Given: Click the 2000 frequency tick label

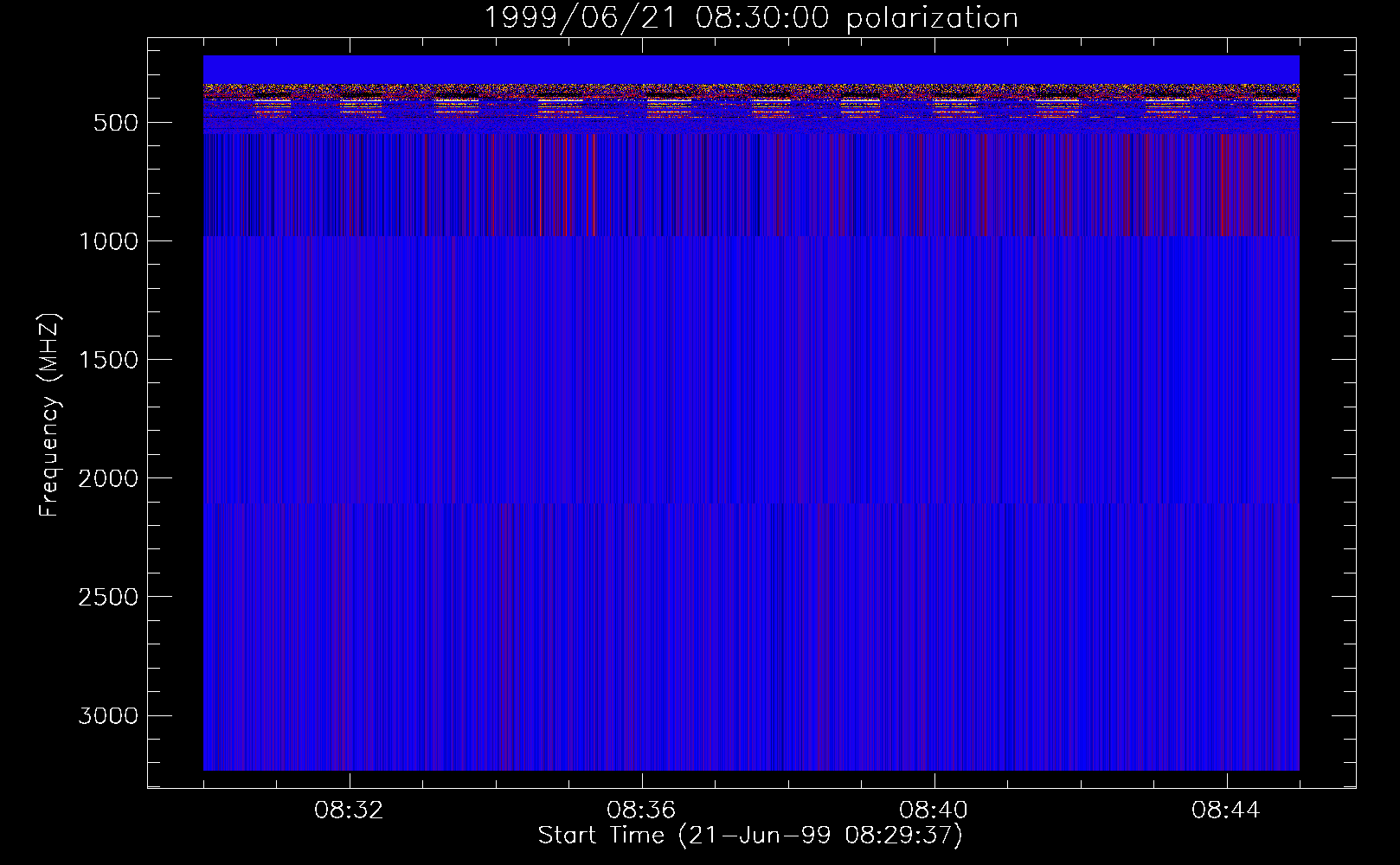Looking at the screenshot, I should tap(108, 478).
